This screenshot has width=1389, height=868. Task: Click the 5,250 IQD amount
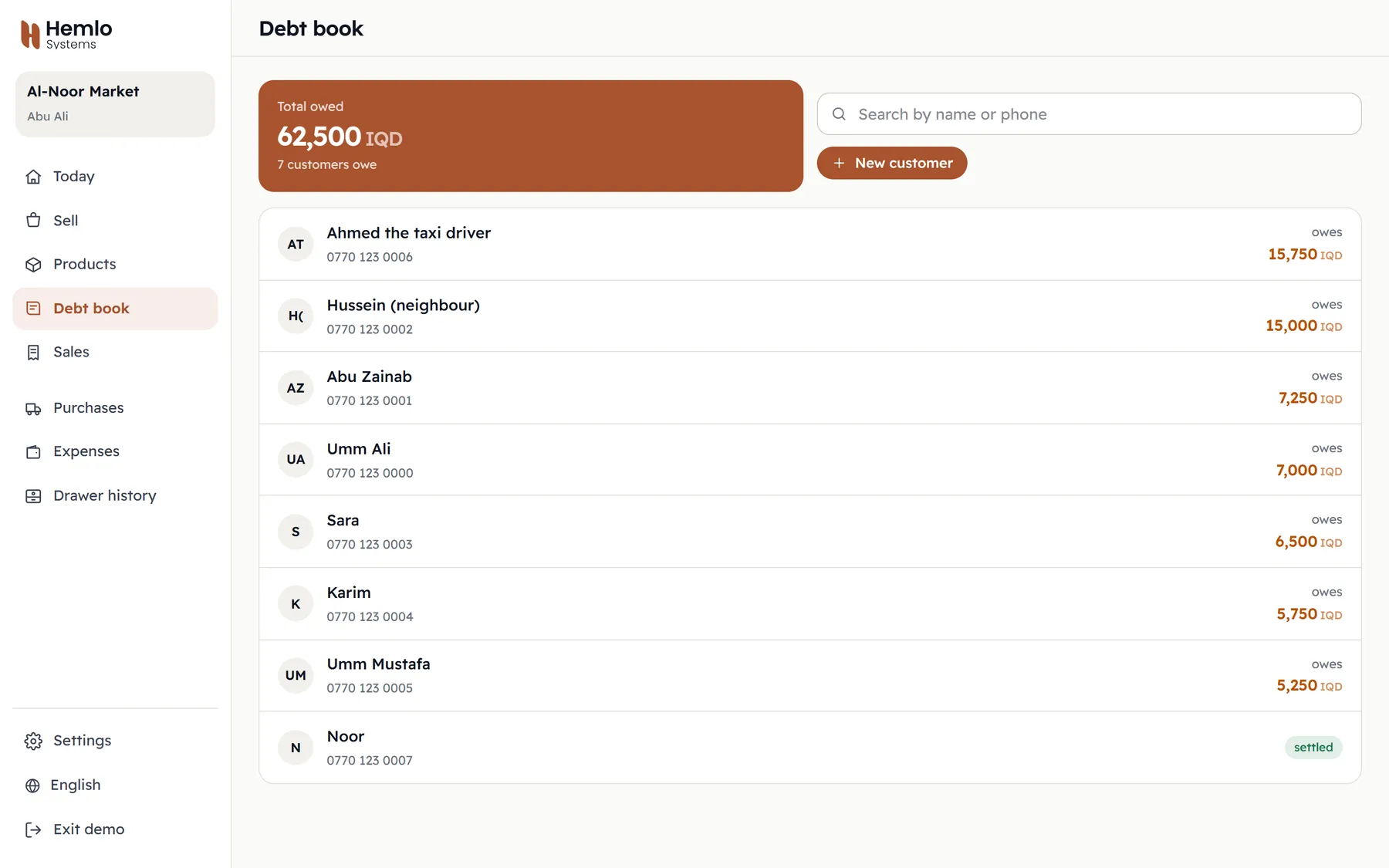click(1309, 685)
